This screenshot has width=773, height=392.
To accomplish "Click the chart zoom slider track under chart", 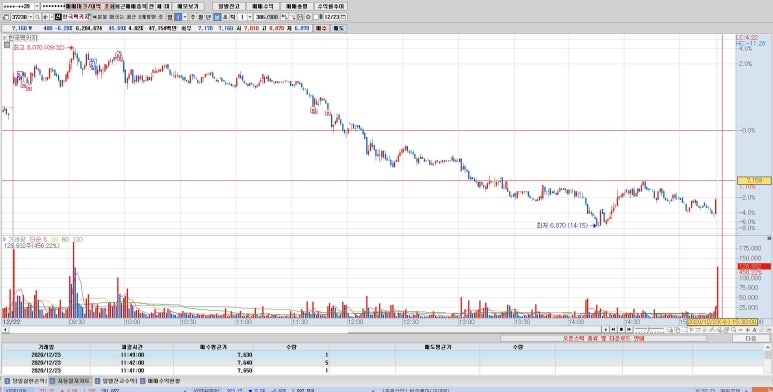I will point(650,329).
